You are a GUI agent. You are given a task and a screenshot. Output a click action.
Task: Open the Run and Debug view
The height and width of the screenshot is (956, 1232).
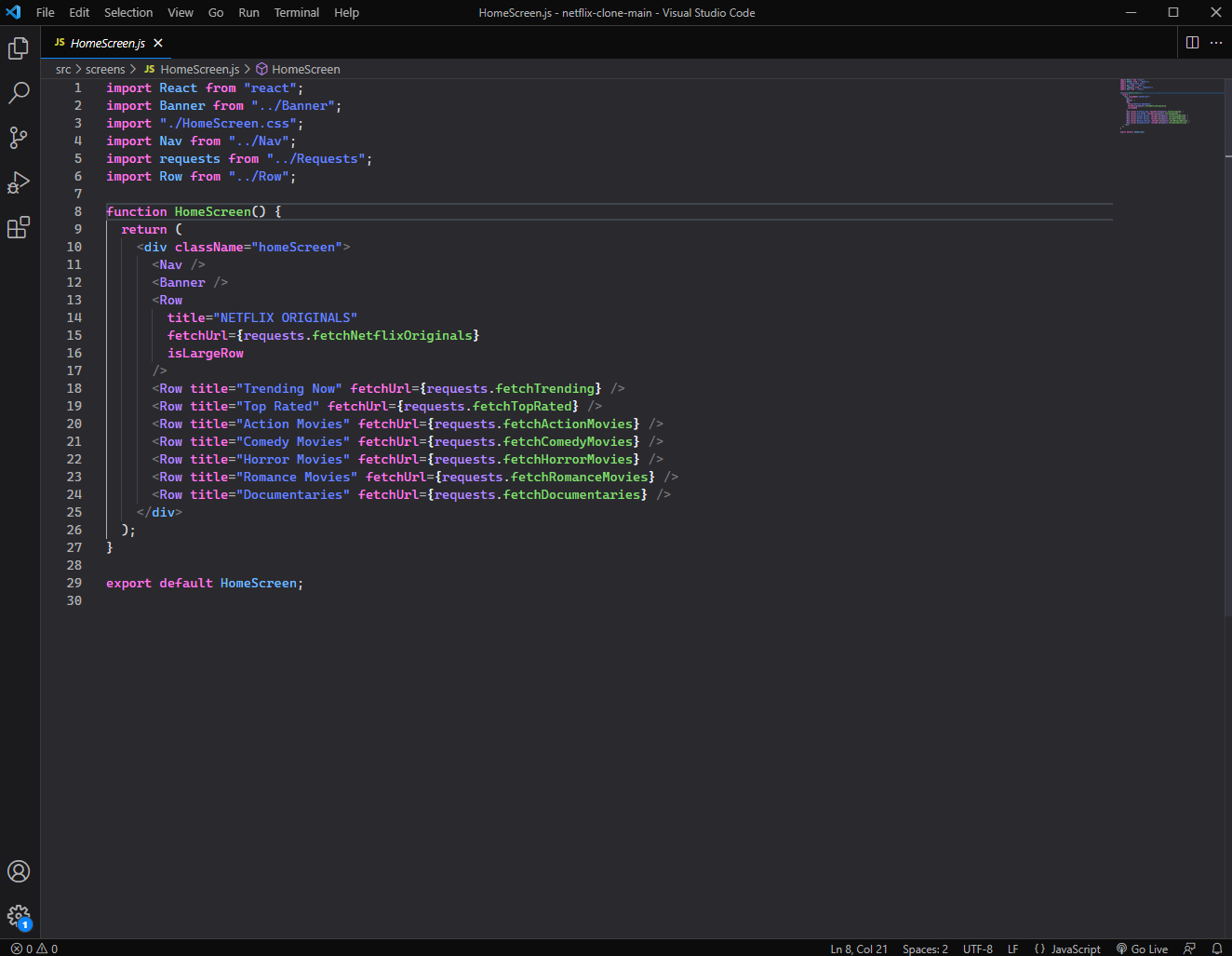click(19, 182)
